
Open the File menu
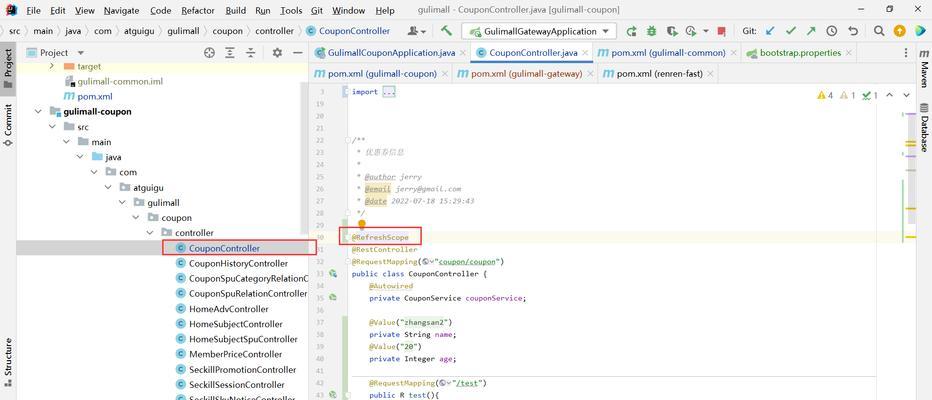point(34,10)
